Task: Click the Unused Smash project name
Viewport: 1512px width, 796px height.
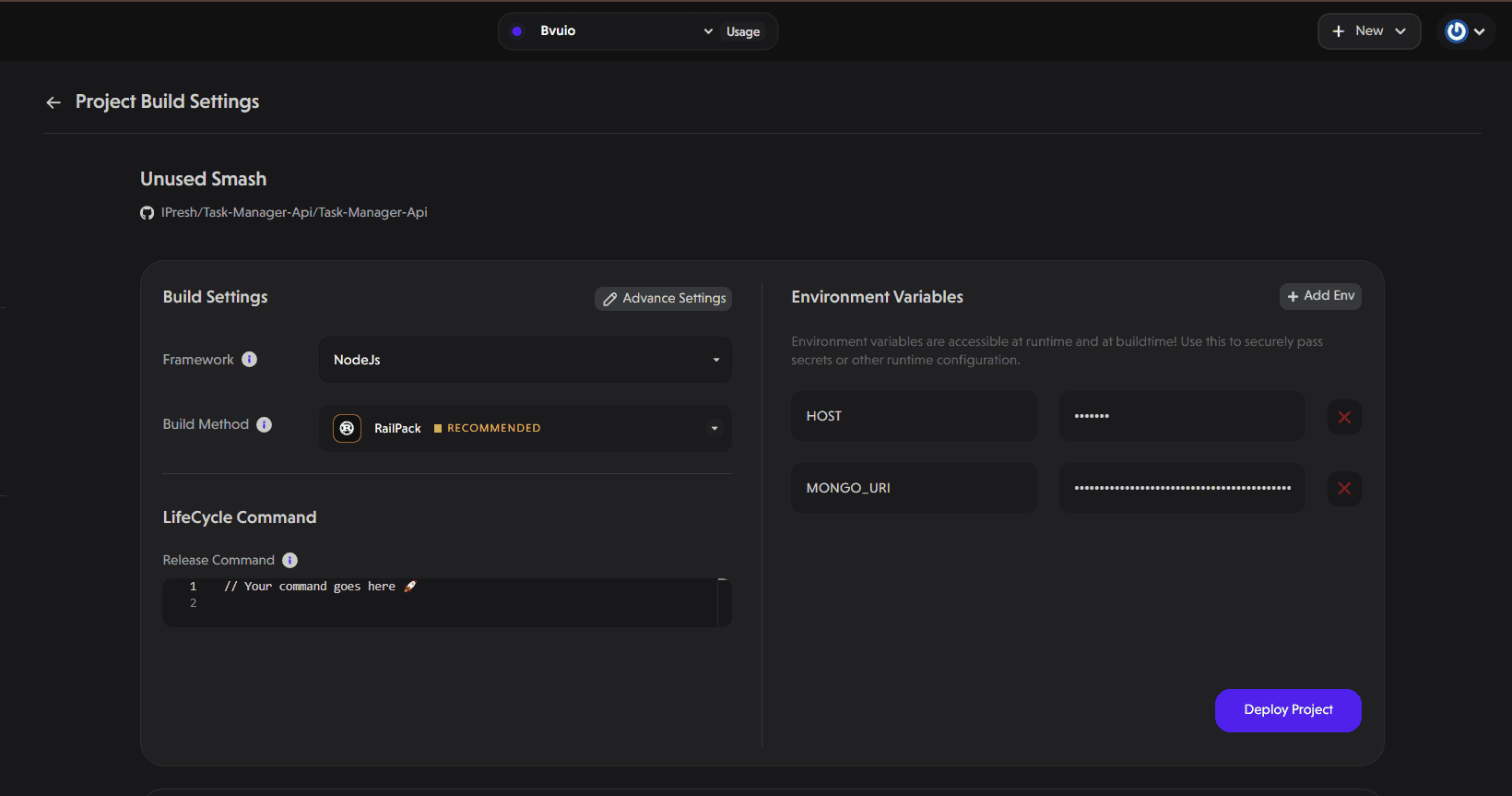Action: click(x=204, y=179)
